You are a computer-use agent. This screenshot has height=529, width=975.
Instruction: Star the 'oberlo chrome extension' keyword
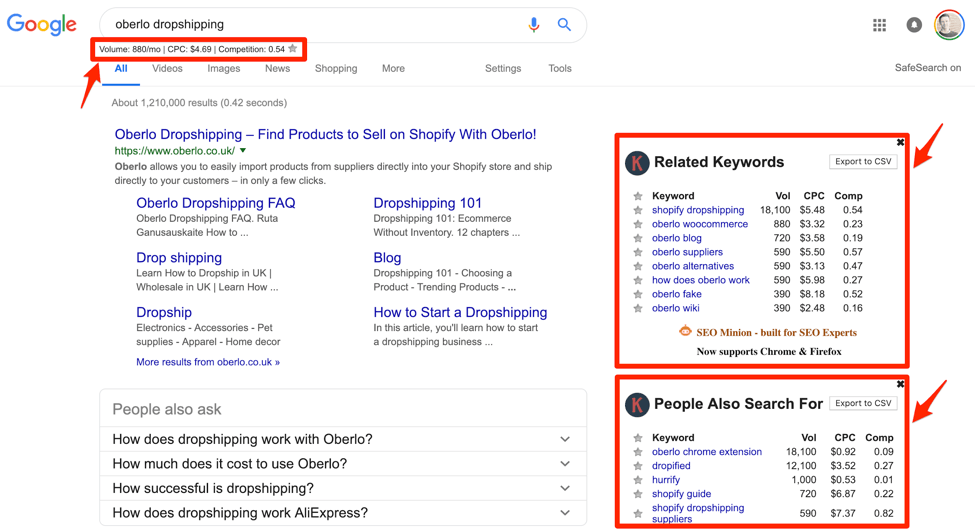[x=638, y=452]
